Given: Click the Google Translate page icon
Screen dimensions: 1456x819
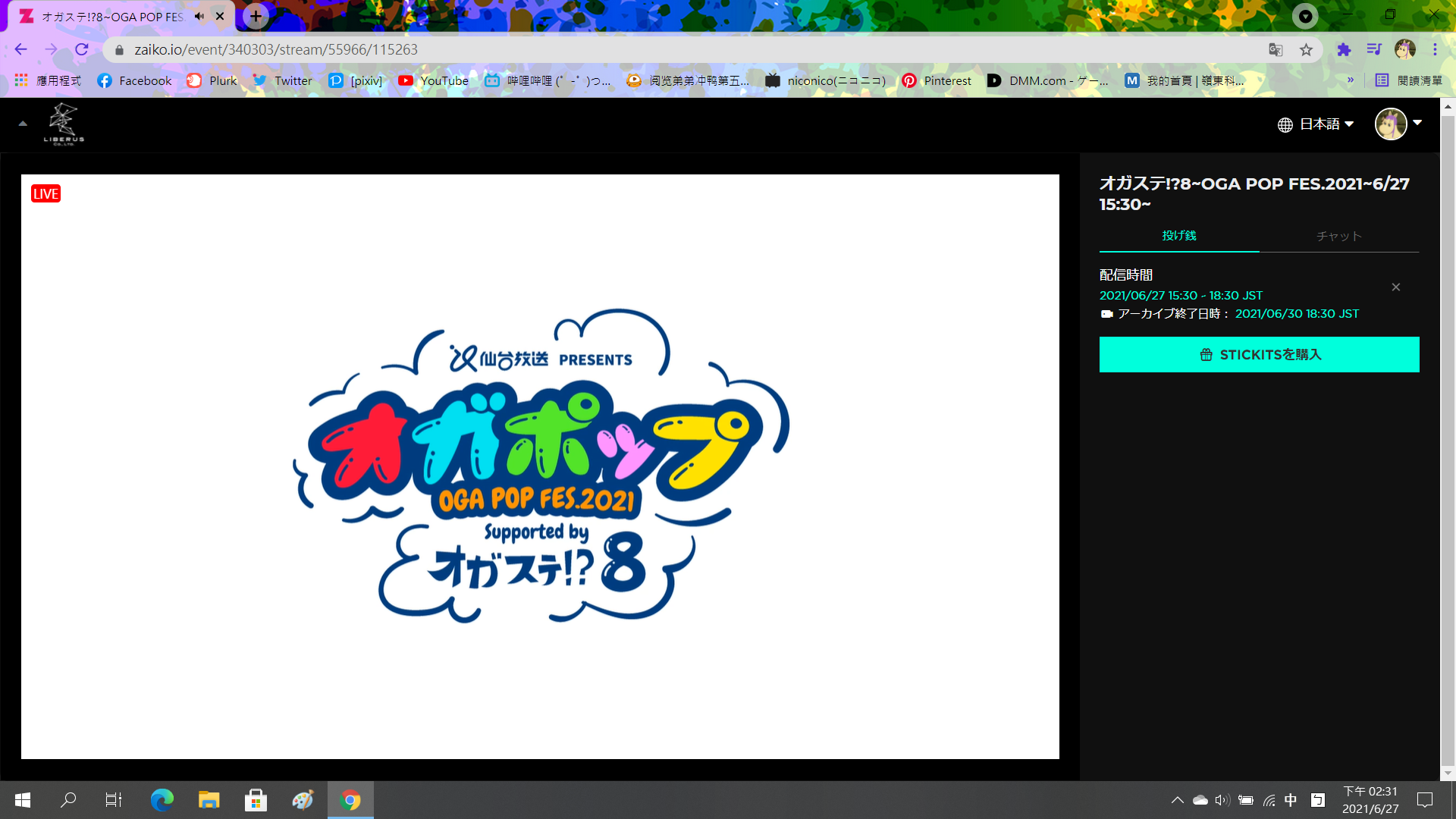Looking at the screenshot, I should [x=1276, y=49].
